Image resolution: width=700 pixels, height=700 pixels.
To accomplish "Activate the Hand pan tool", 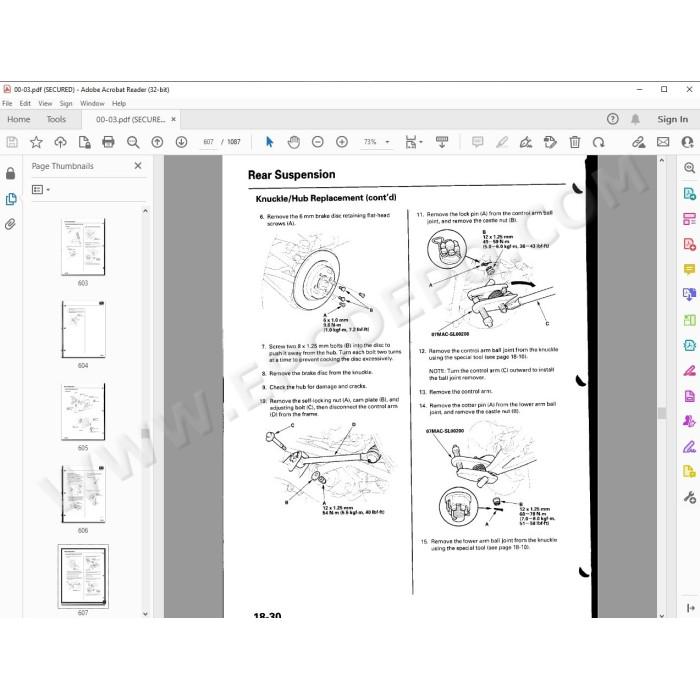I will click(x=293, y=142).
